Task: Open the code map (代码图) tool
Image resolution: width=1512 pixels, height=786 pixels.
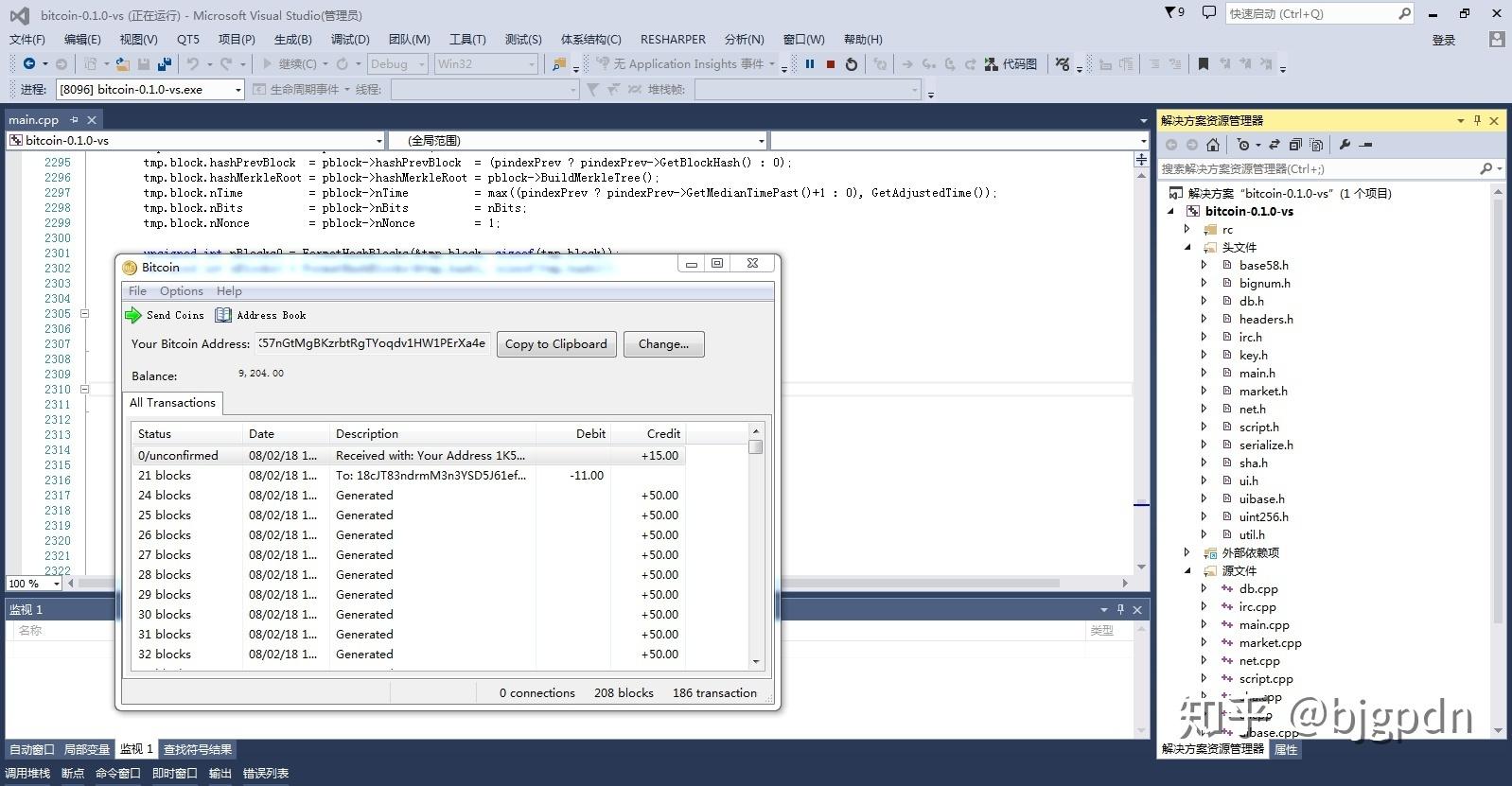Action: click(1011, 64)
